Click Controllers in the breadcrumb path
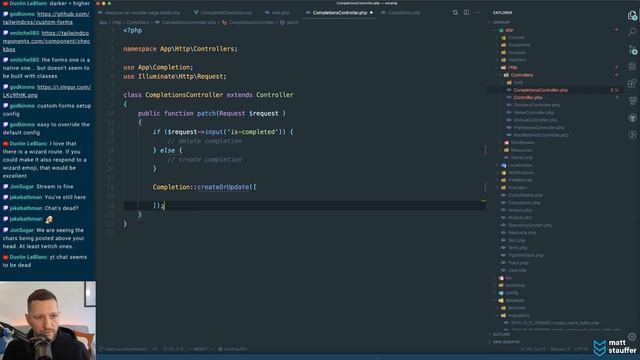This screenshot has height=360, width=640. click(x=138, y=22)
